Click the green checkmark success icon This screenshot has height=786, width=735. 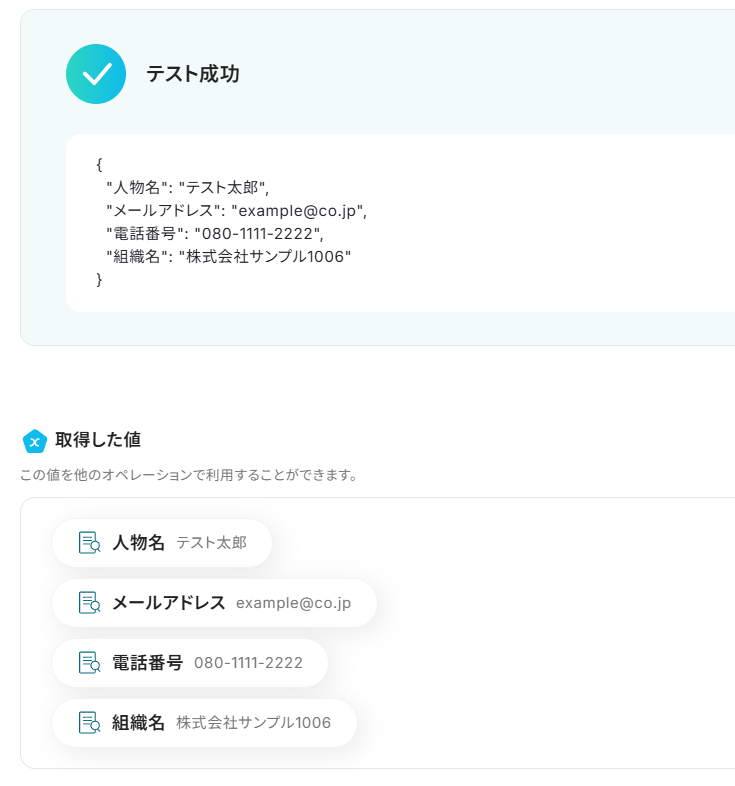coord(96,74)
